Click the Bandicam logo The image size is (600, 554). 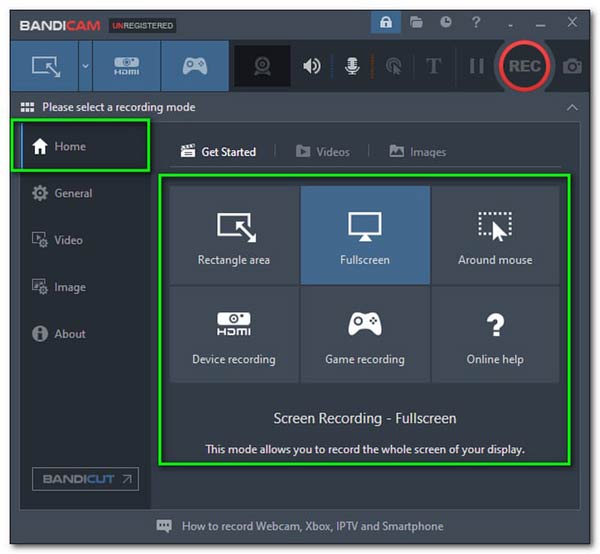coord(60,26)
